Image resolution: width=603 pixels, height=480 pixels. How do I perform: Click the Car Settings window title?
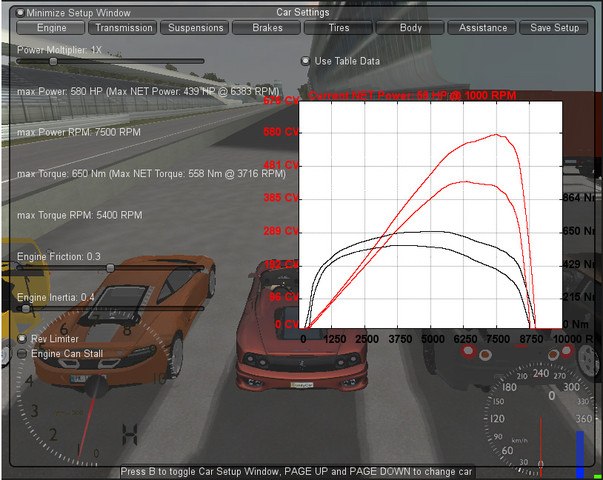tap(303, 12)
